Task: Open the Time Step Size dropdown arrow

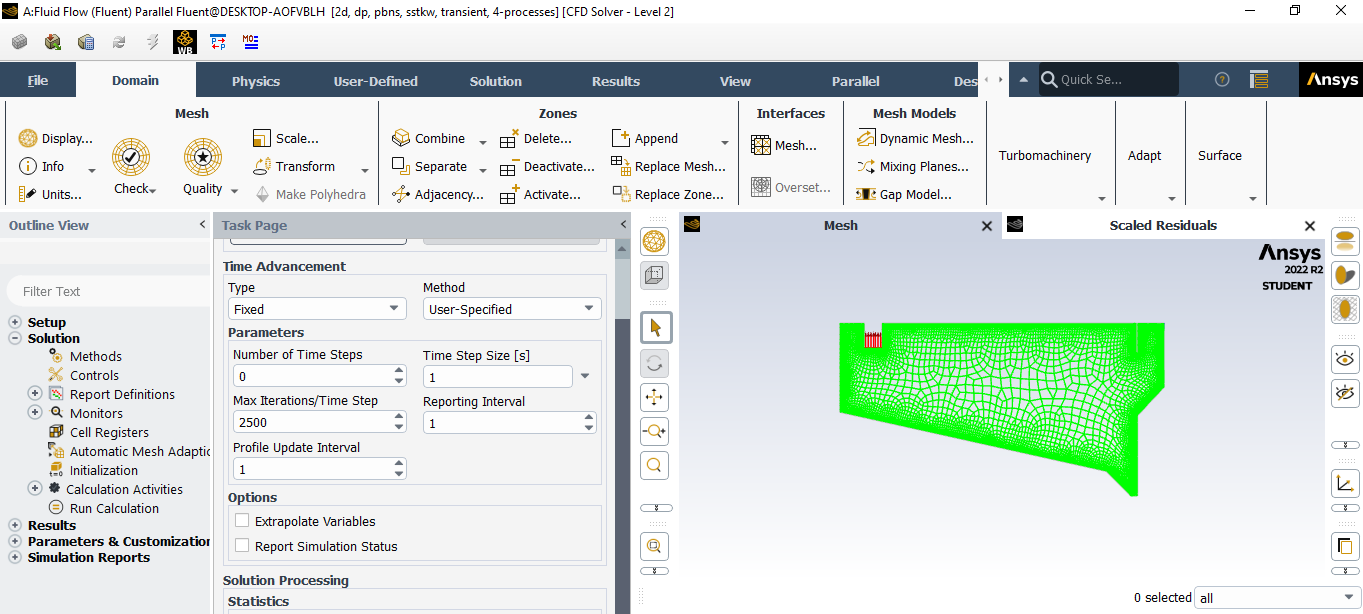Action: click(585, 377)
